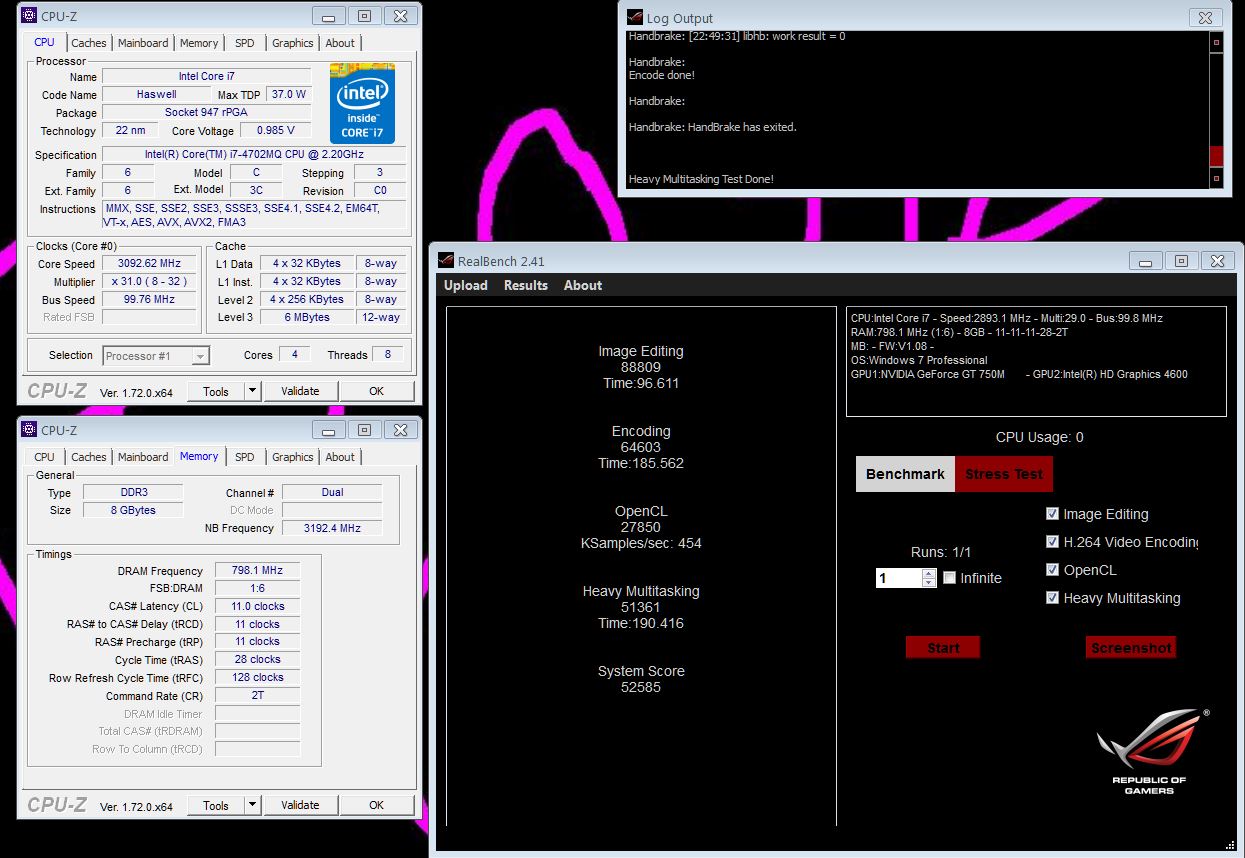Click the Core Speed value 3092.62 MHz

tap(150, 264)
